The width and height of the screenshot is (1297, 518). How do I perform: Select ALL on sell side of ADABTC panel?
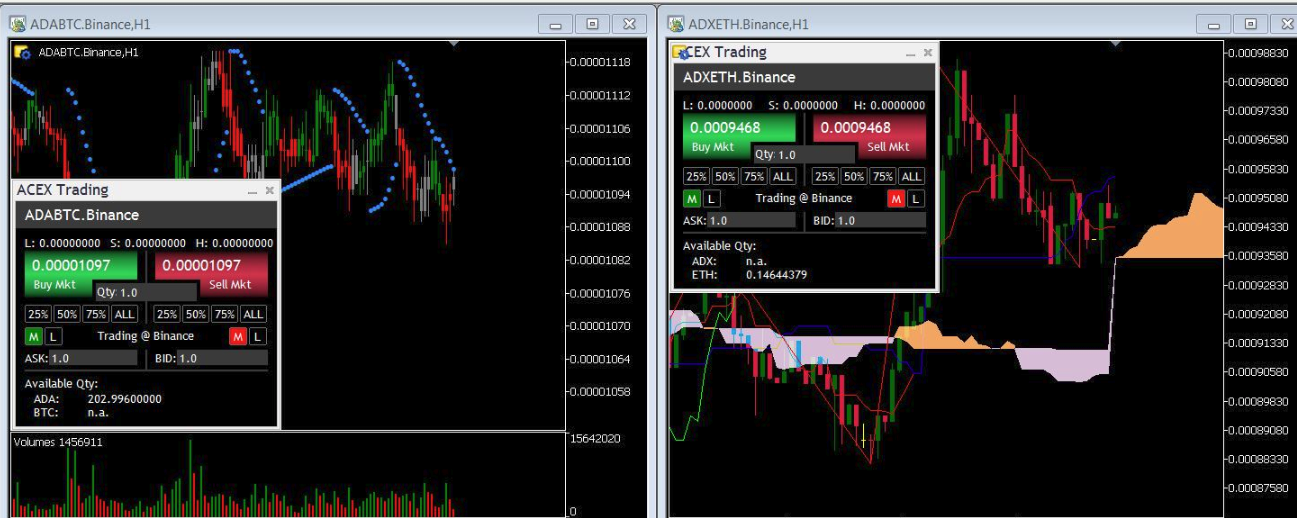coord(254,314)
